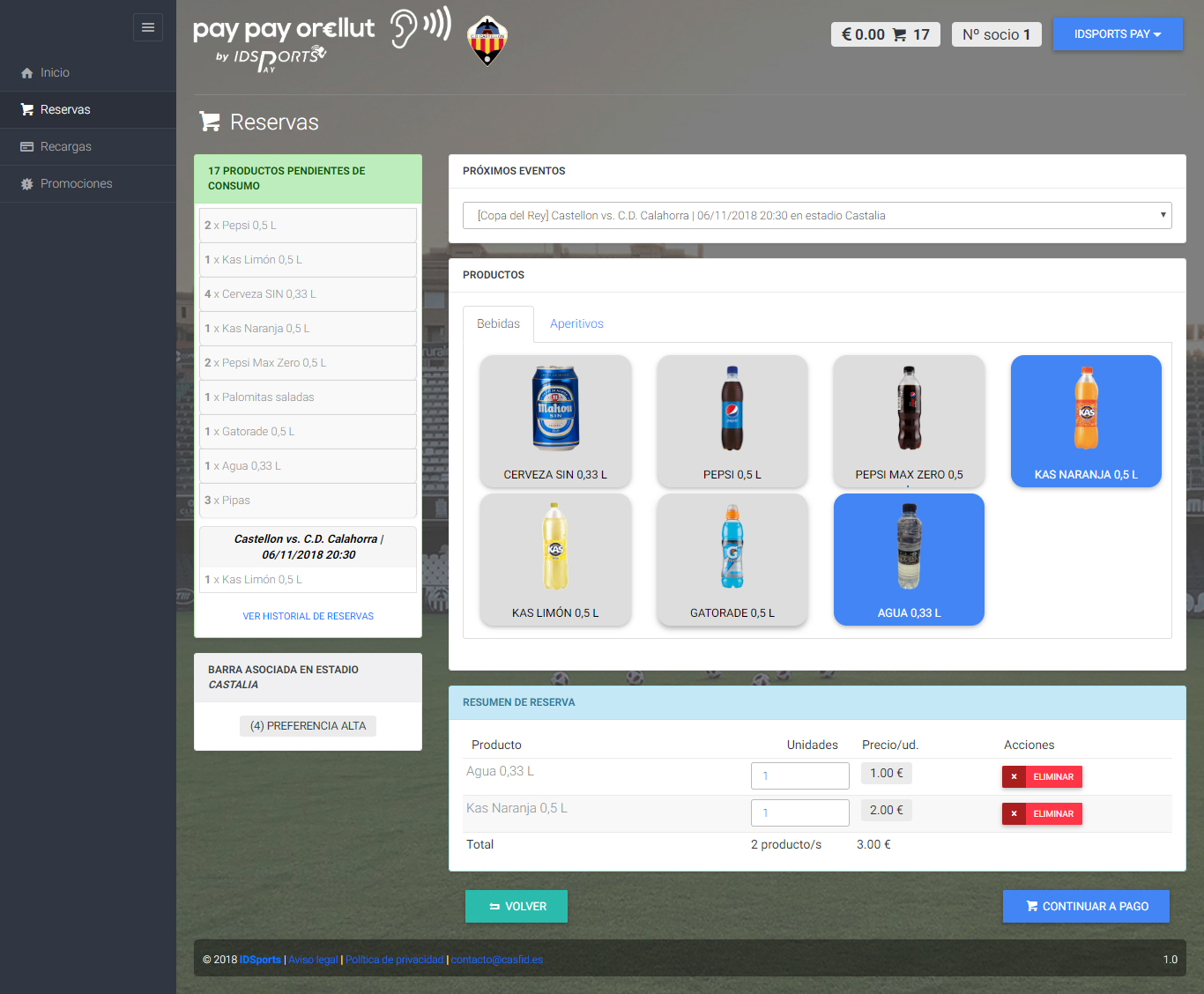
Task: Remove Agua 0,33 L with Eliminar
Action: [x=1042, y=776]
